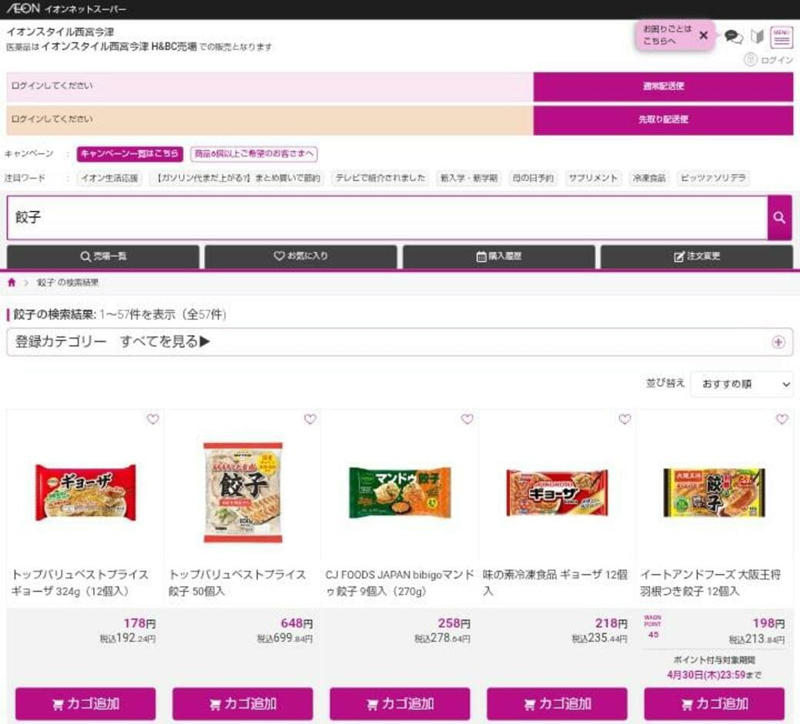Viewport: 800px width, 724px height.
Task: Click the 母の日予約 keyword tag
Action: [x=533, y=178]
